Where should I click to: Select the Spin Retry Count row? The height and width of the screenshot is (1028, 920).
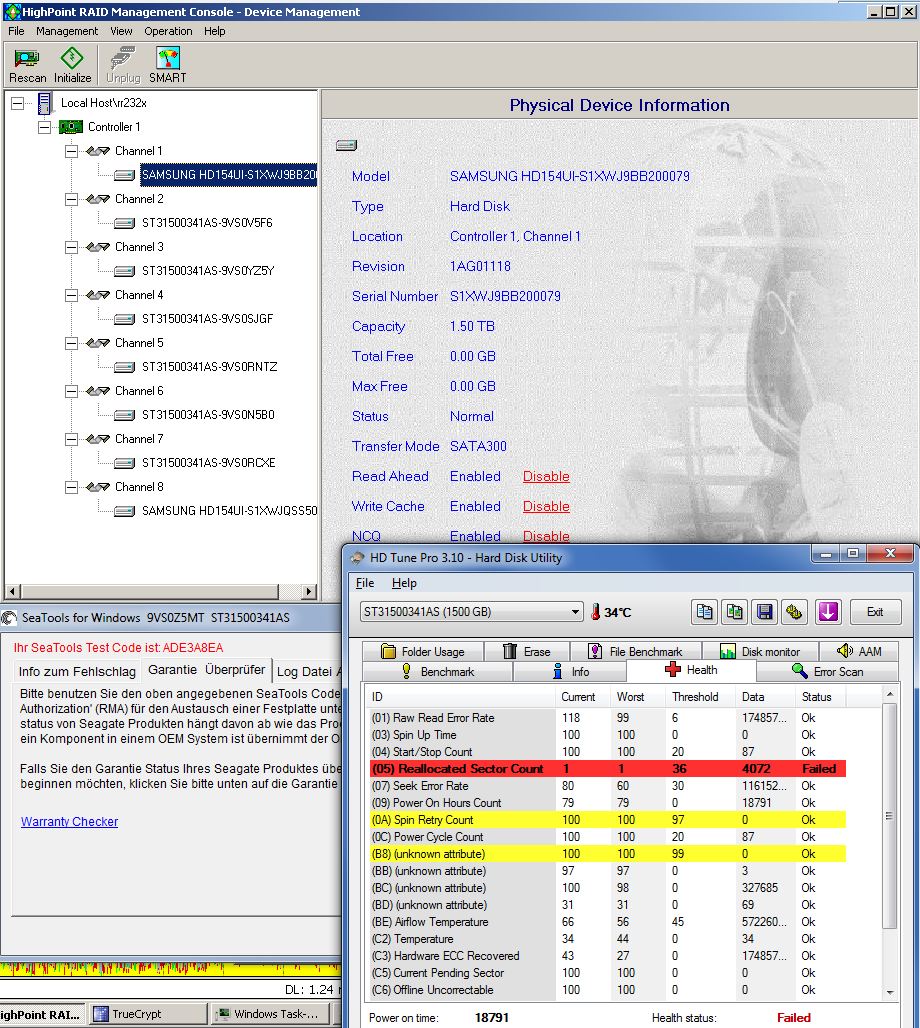pos(607,820)
